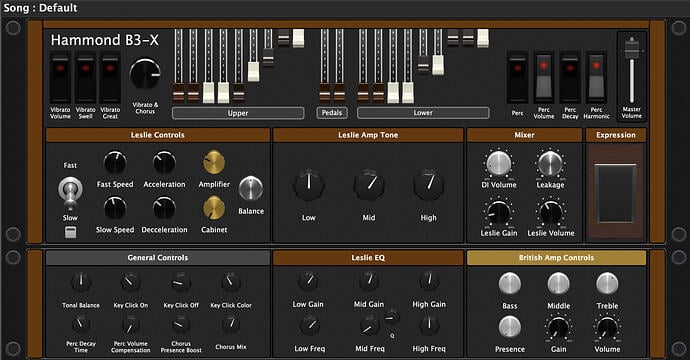Click the Key Click Color knob
This screenshot has width=690, height=360.
(231, 283)
